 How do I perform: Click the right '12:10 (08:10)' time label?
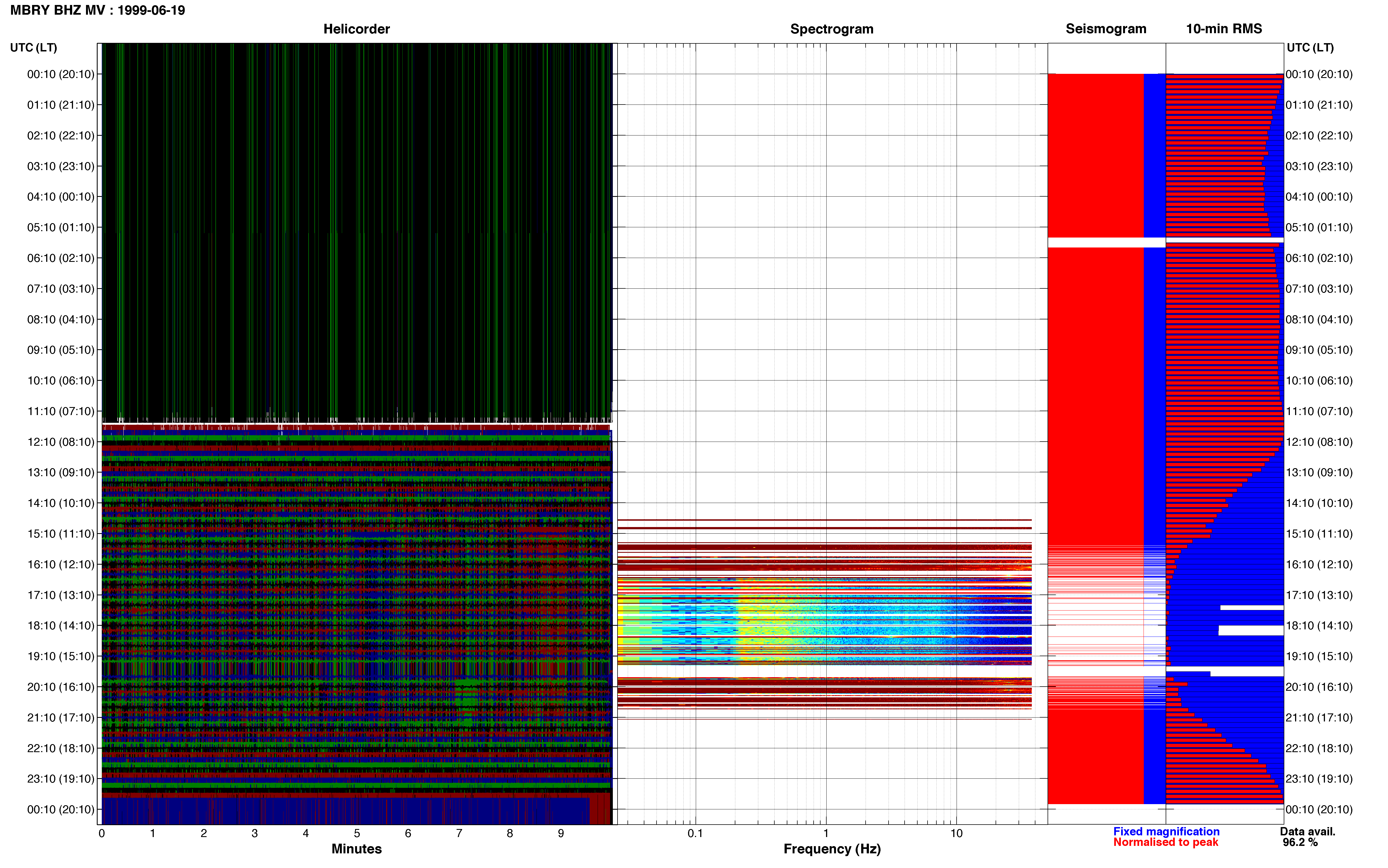pyautogui.click(x=1319, y=442)
